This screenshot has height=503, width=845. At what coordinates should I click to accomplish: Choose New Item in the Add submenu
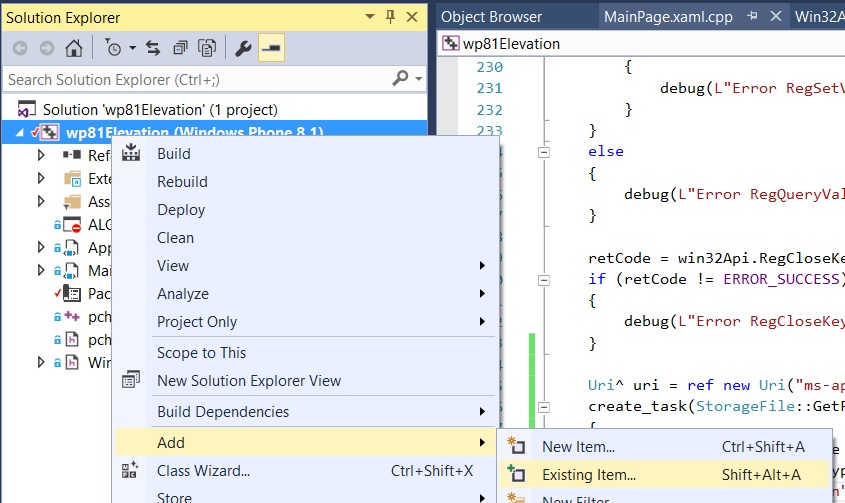[x=664, y=447]
